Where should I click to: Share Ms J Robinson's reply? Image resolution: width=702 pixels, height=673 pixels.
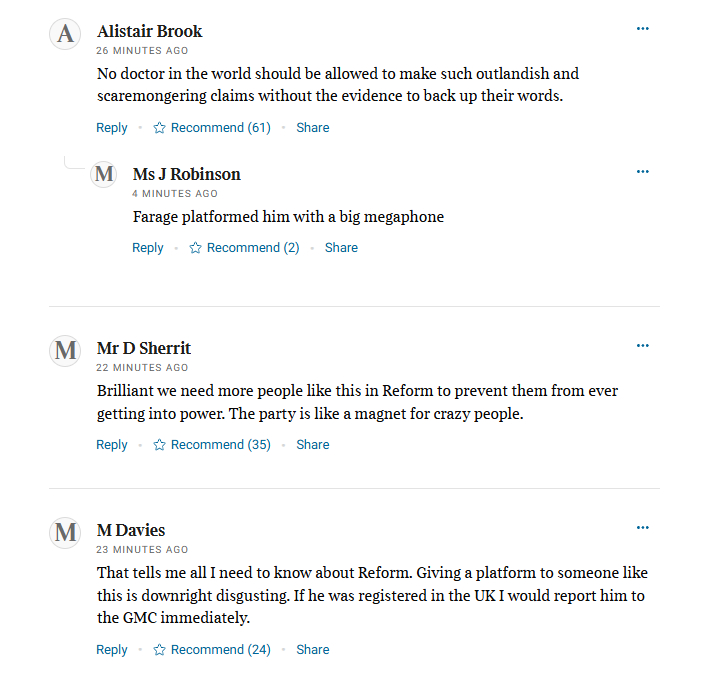341,248
